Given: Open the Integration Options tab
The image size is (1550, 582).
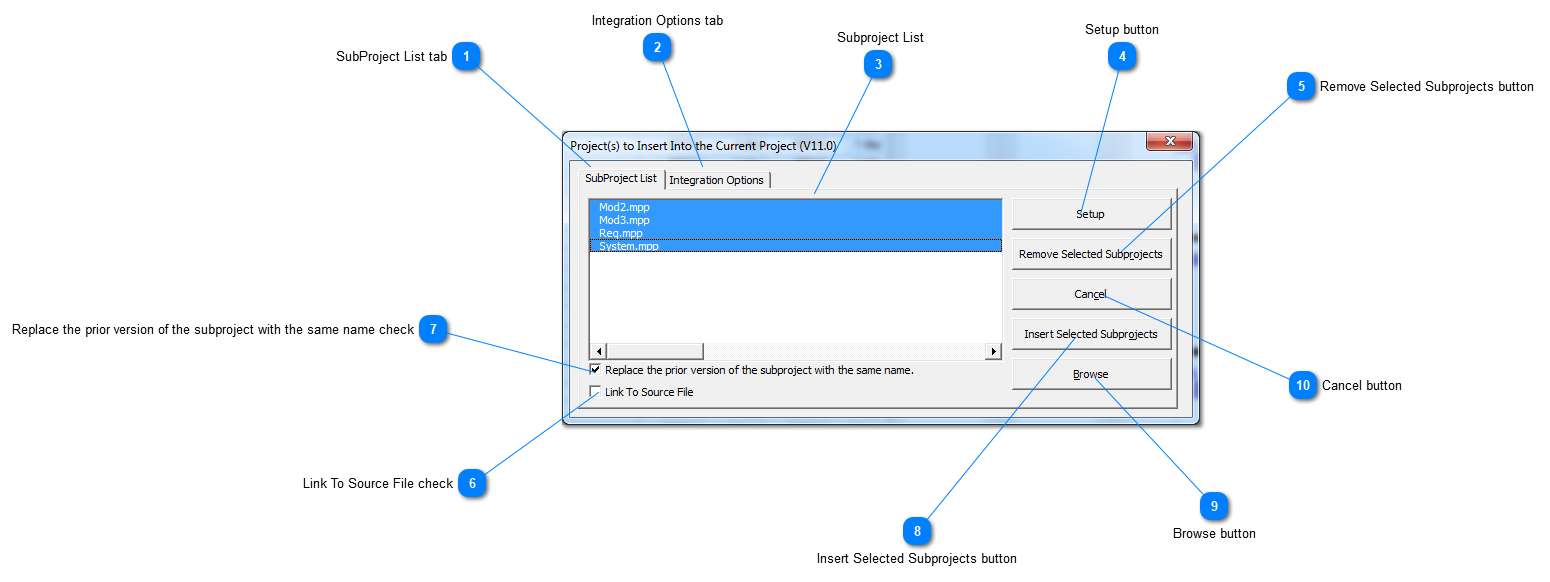Looking at the screenshot, I should 717,180.
